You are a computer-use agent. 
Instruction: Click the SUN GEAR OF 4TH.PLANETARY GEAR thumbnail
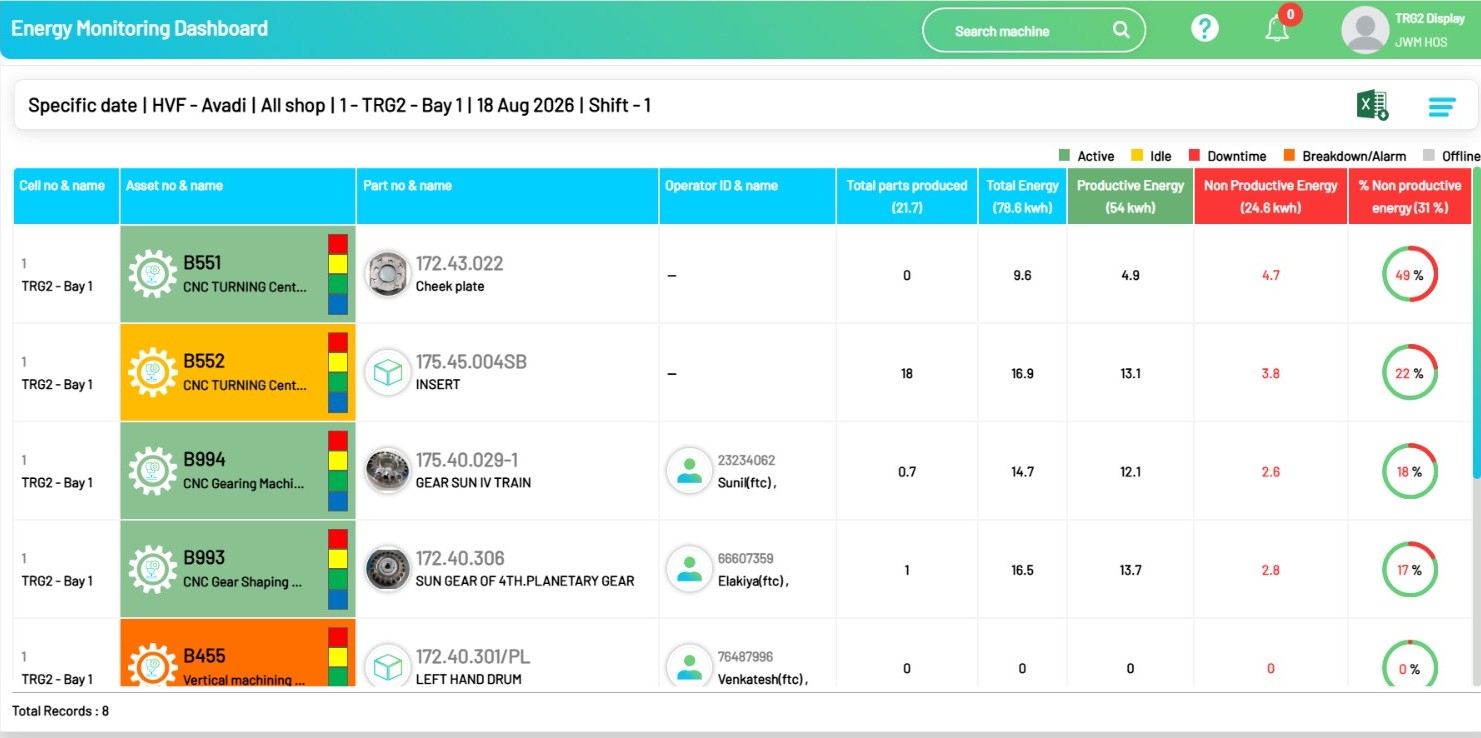387,569
